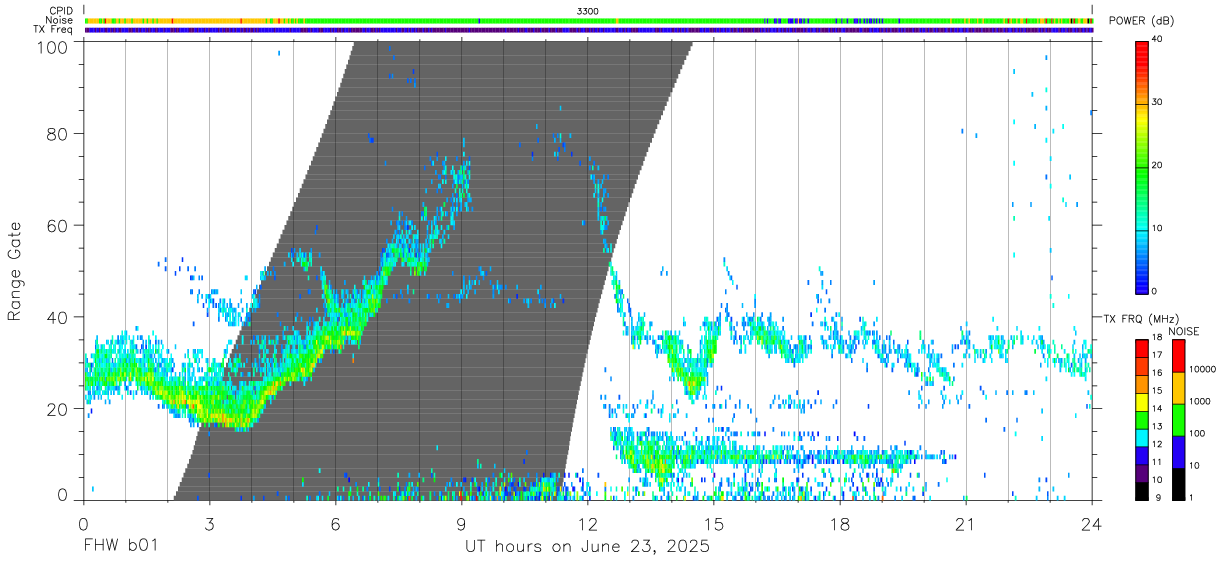Click the FHW b01 radar label
This screenshot has width=1228, height=567.
(120, 547)
